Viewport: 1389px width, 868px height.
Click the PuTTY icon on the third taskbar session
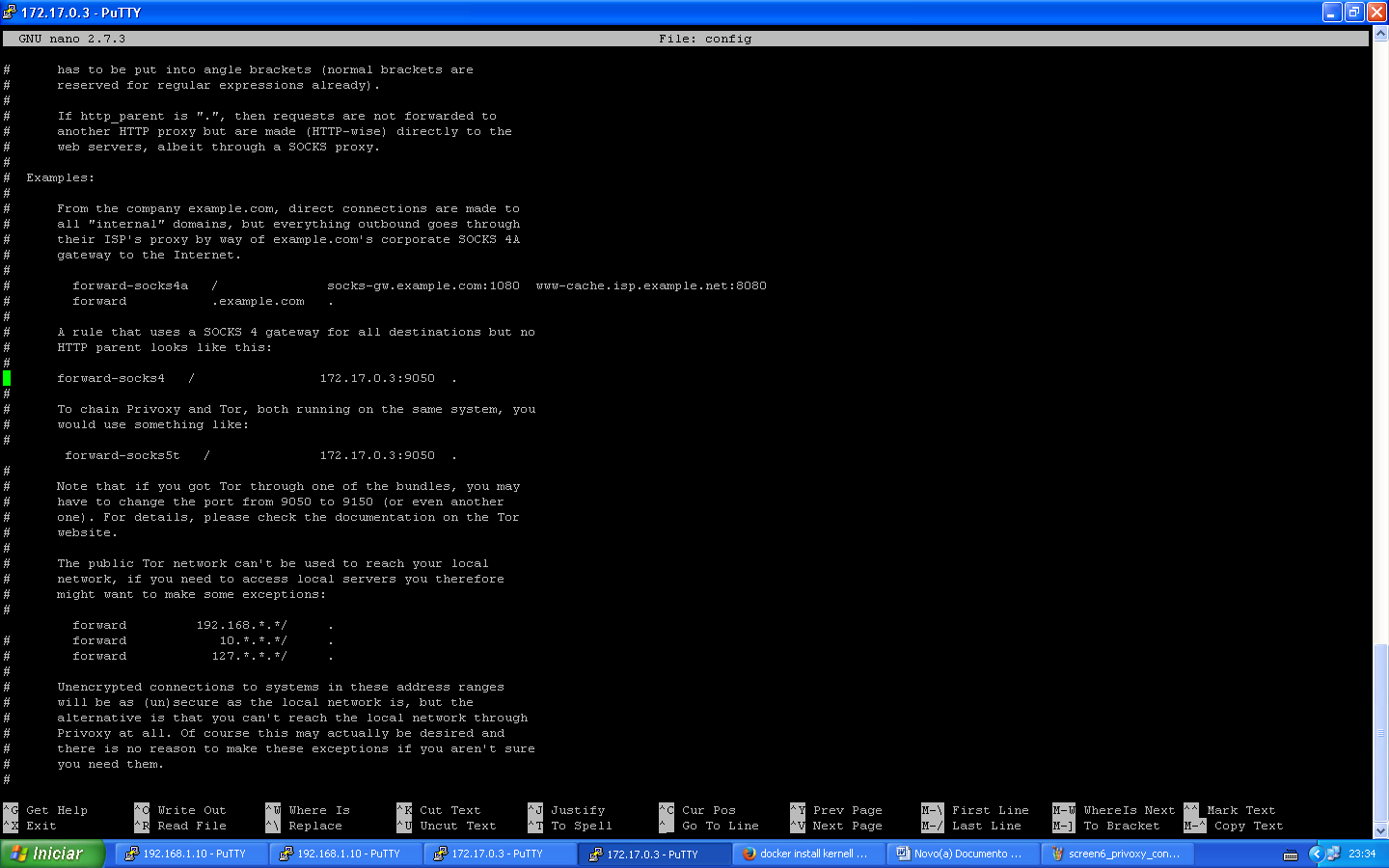[x=440, y=854]
